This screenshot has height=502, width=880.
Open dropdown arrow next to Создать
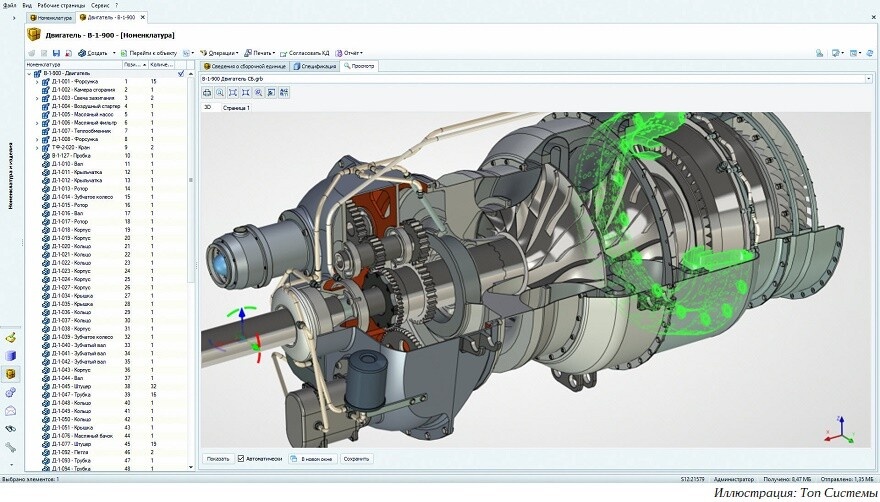click(x=114, y=53)
